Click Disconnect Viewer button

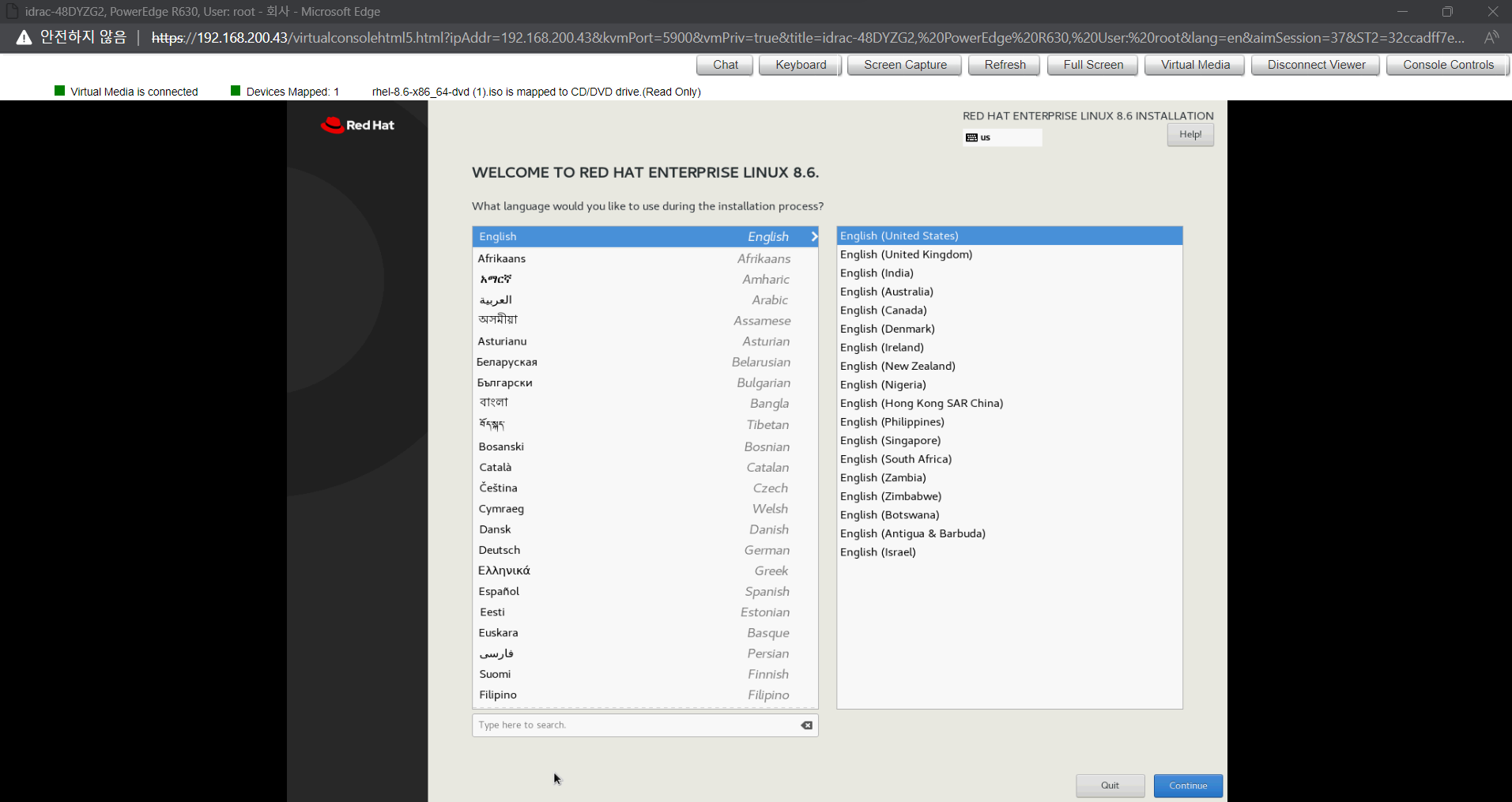[1316, 65]
